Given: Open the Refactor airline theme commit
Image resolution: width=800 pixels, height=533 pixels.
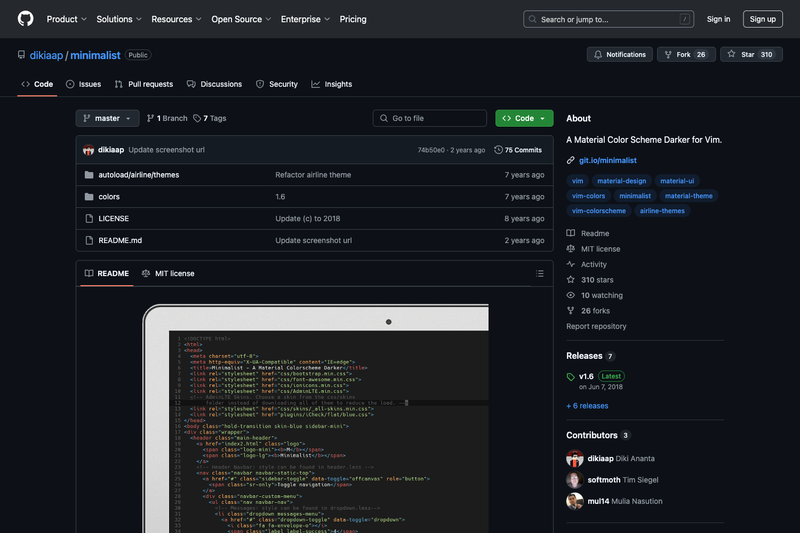Looking at the screenshot, I should click(313, 175).
